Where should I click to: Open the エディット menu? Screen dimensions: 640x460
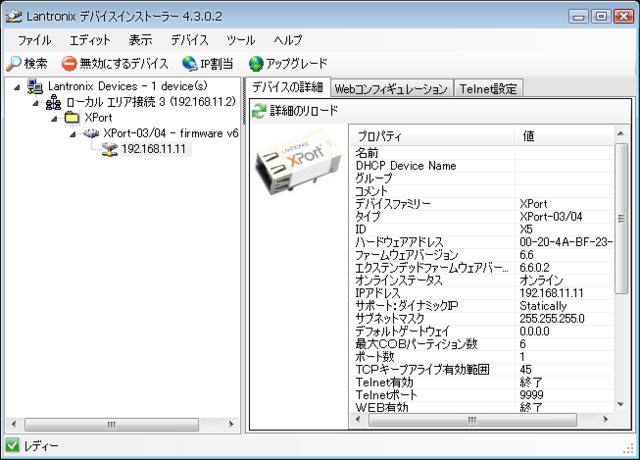pyautogui.click(x=90, y=40)
